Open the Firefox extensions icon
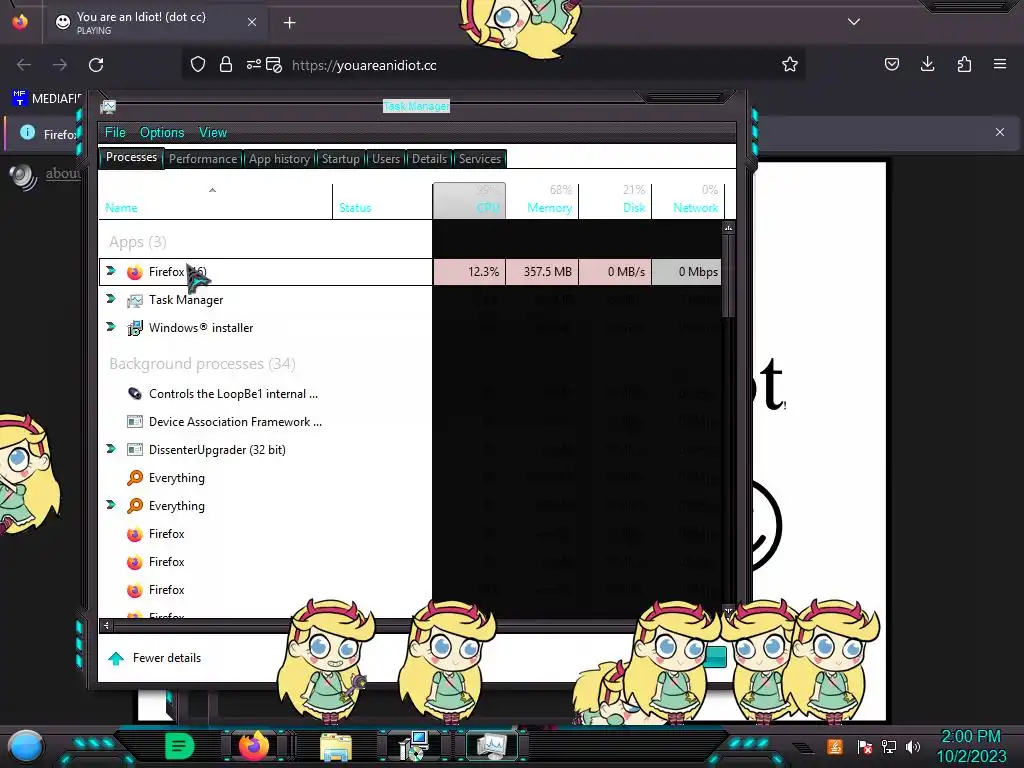This screenshot has width=1024, height=768. click(964, 64)
